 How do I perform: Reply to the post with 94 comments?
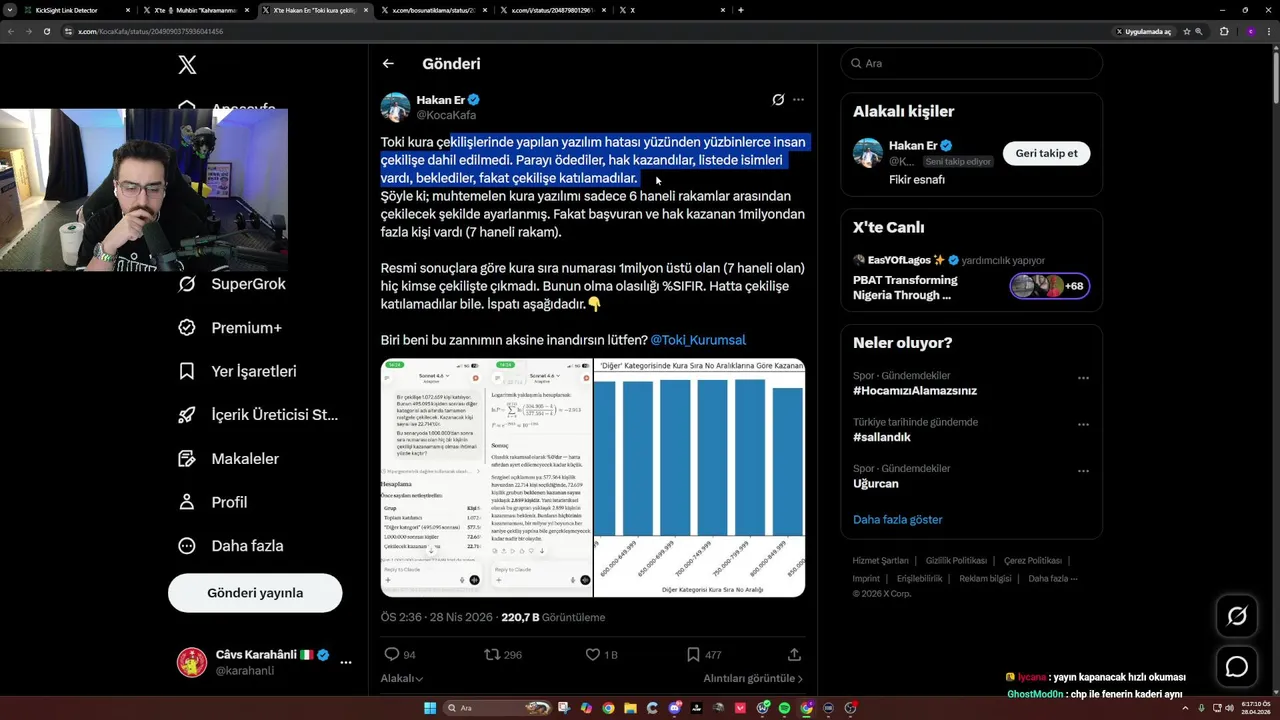(x=399, y=655)
